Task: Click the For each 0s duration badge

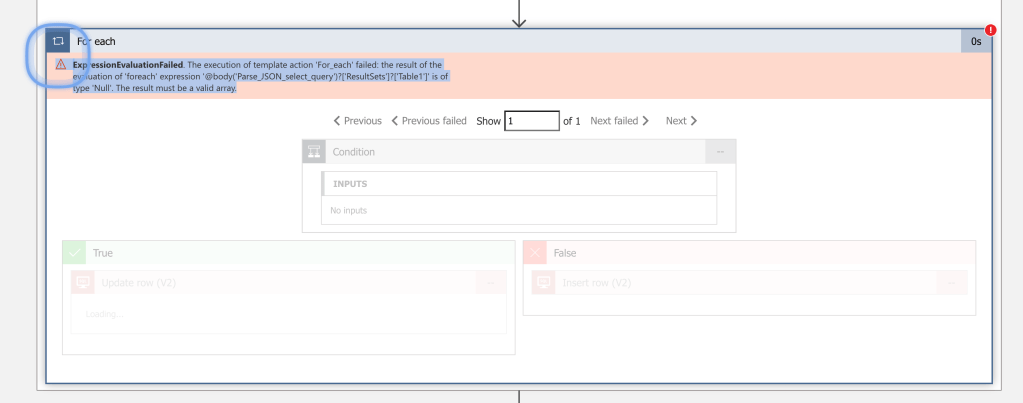Action: [976, 41]
